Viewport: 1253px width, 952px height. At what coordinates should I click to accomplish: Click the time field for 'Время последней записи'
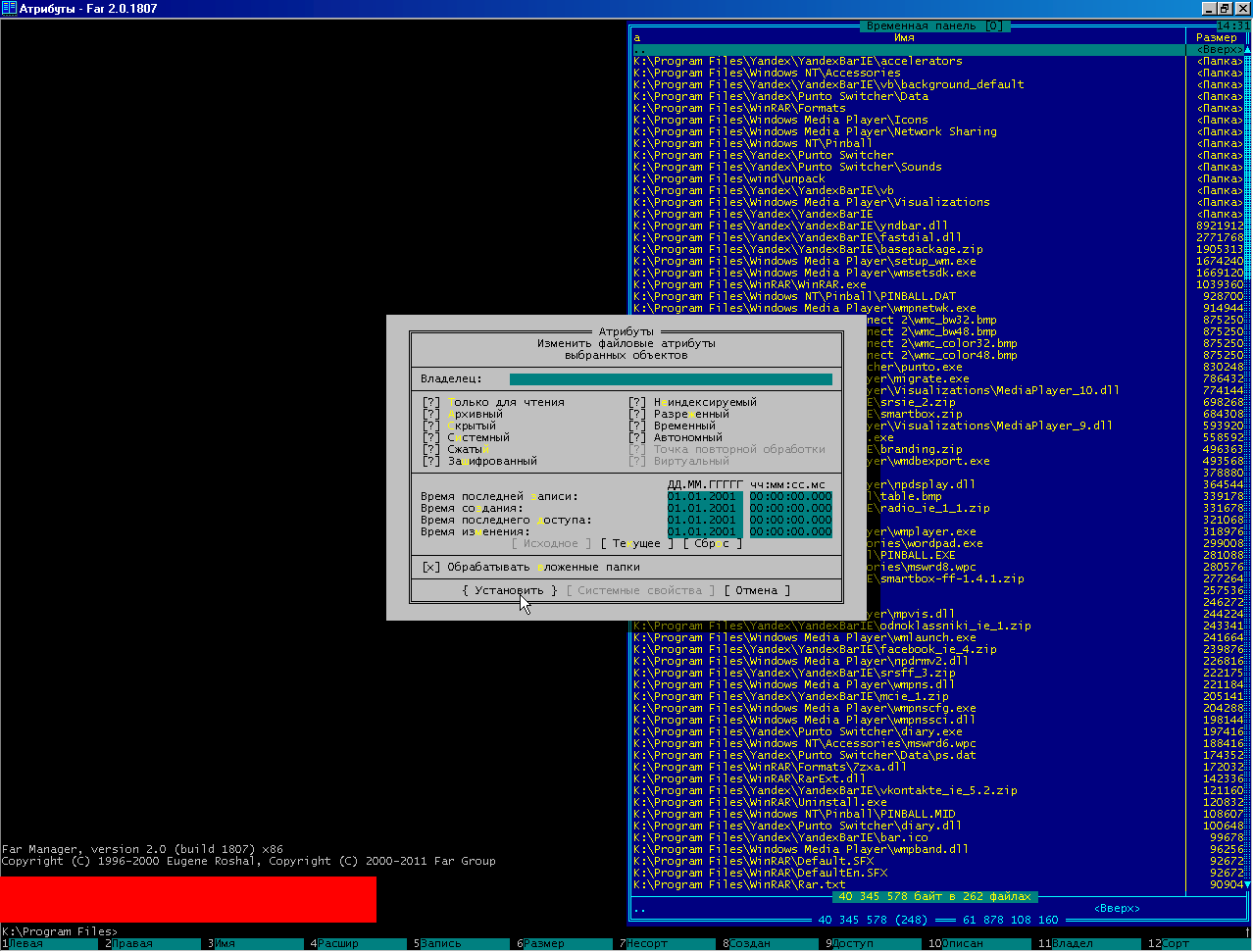click(790, 497)
